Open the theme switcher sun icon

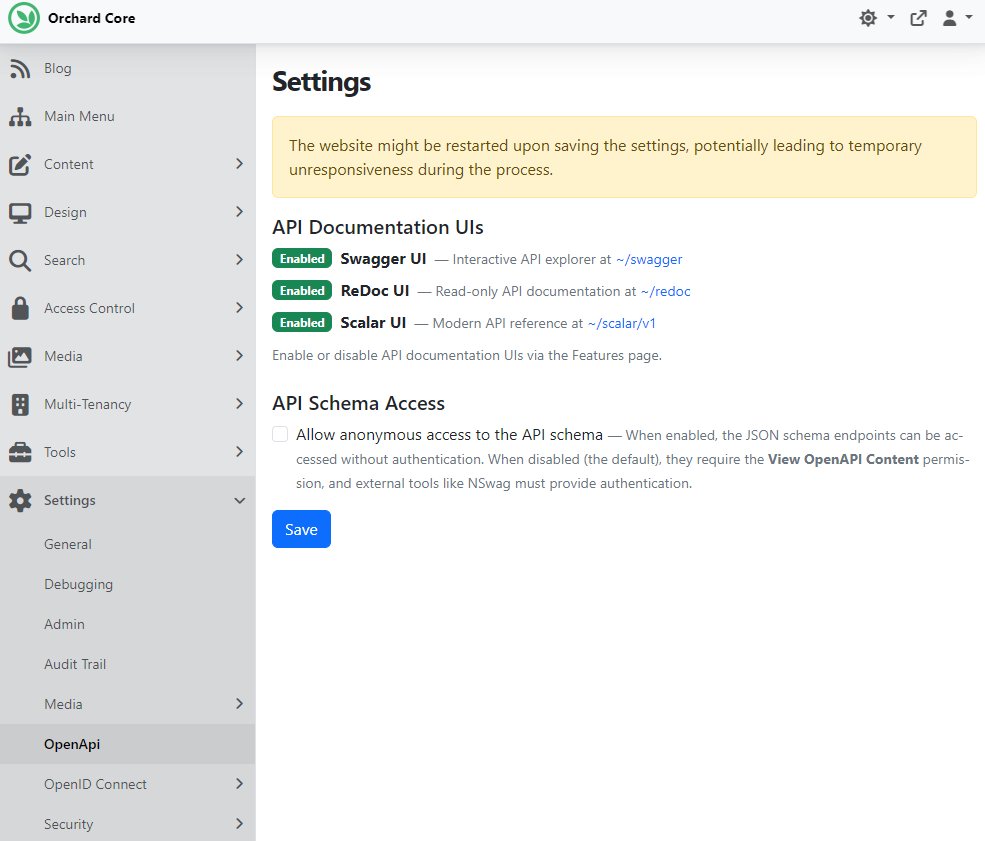[x=868, y=18]
